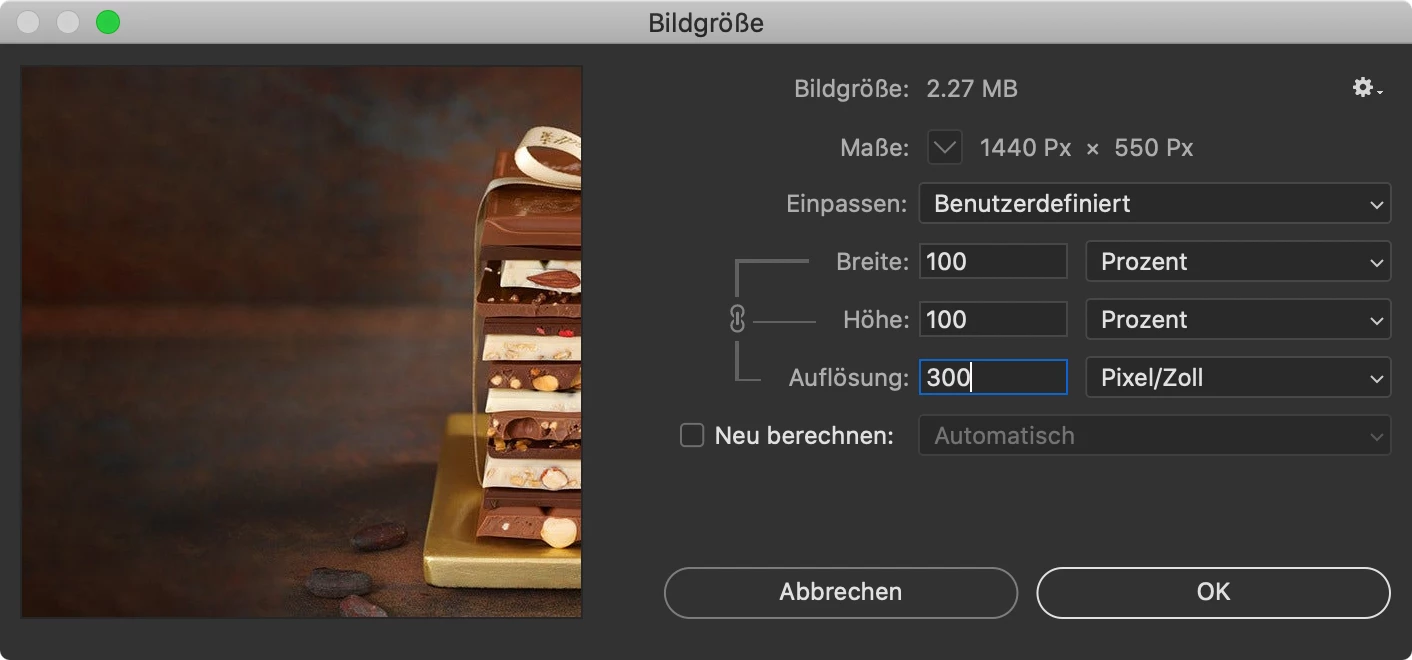The height and width of the screenshot is (660, 1412).
Task: Open the Maße units chevron menu
Action: pos(945,148)
